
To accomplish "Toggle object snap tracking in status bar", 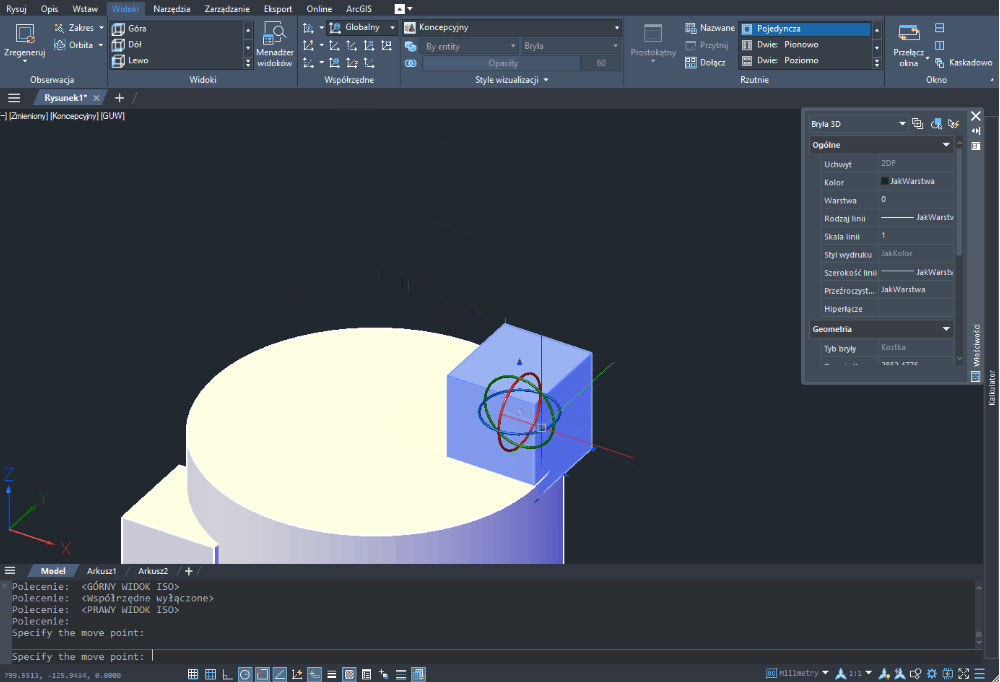I will [x=279, y=674].
